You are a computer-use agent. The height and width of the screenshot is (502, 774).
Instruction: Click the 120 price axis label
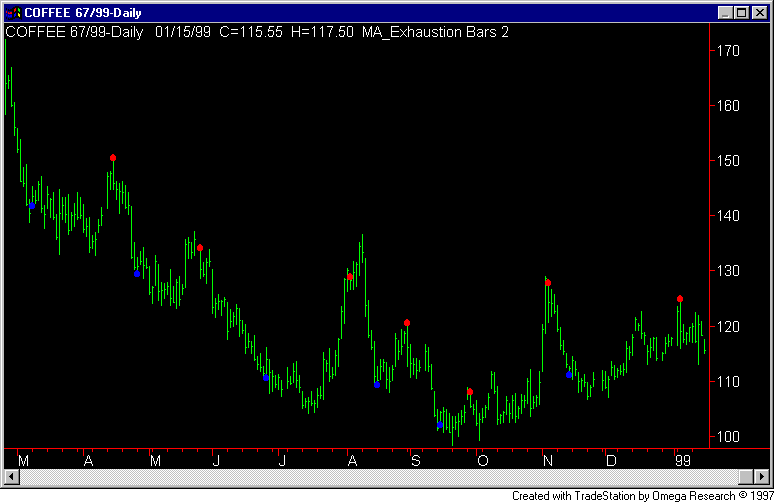tap(728, 326)
